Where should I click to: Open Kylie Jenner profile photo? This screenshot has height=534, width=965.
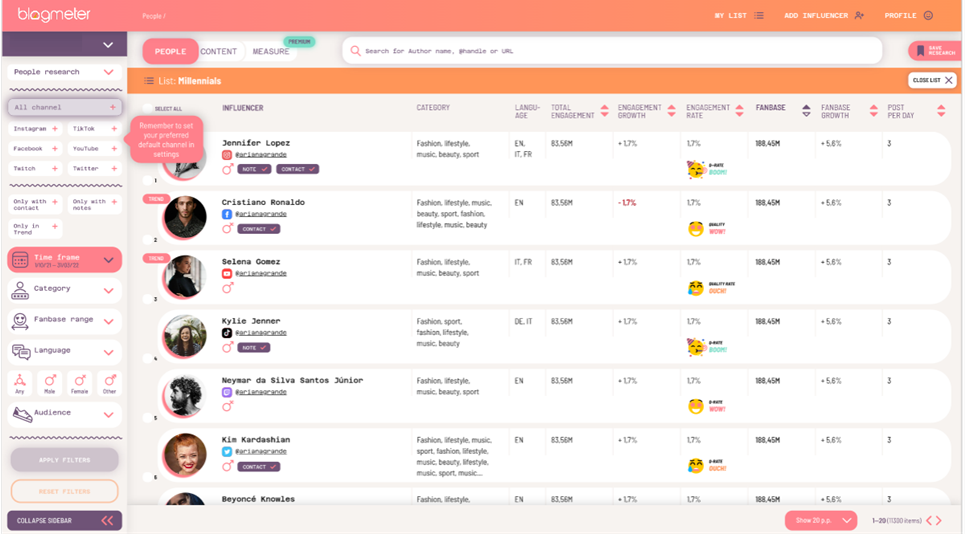coord(185,337)
